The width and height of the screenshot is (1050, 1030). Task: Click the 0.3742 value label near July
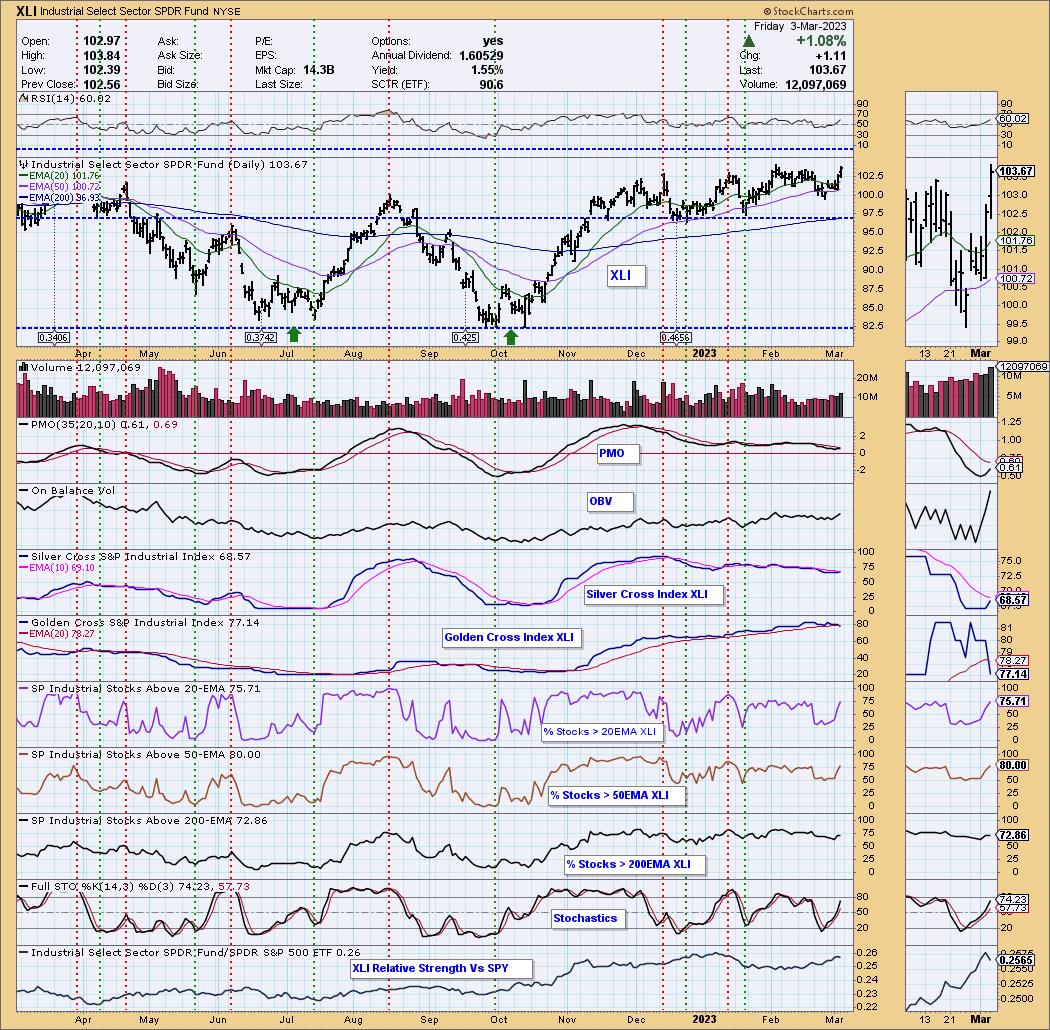[x=261, y=338]
